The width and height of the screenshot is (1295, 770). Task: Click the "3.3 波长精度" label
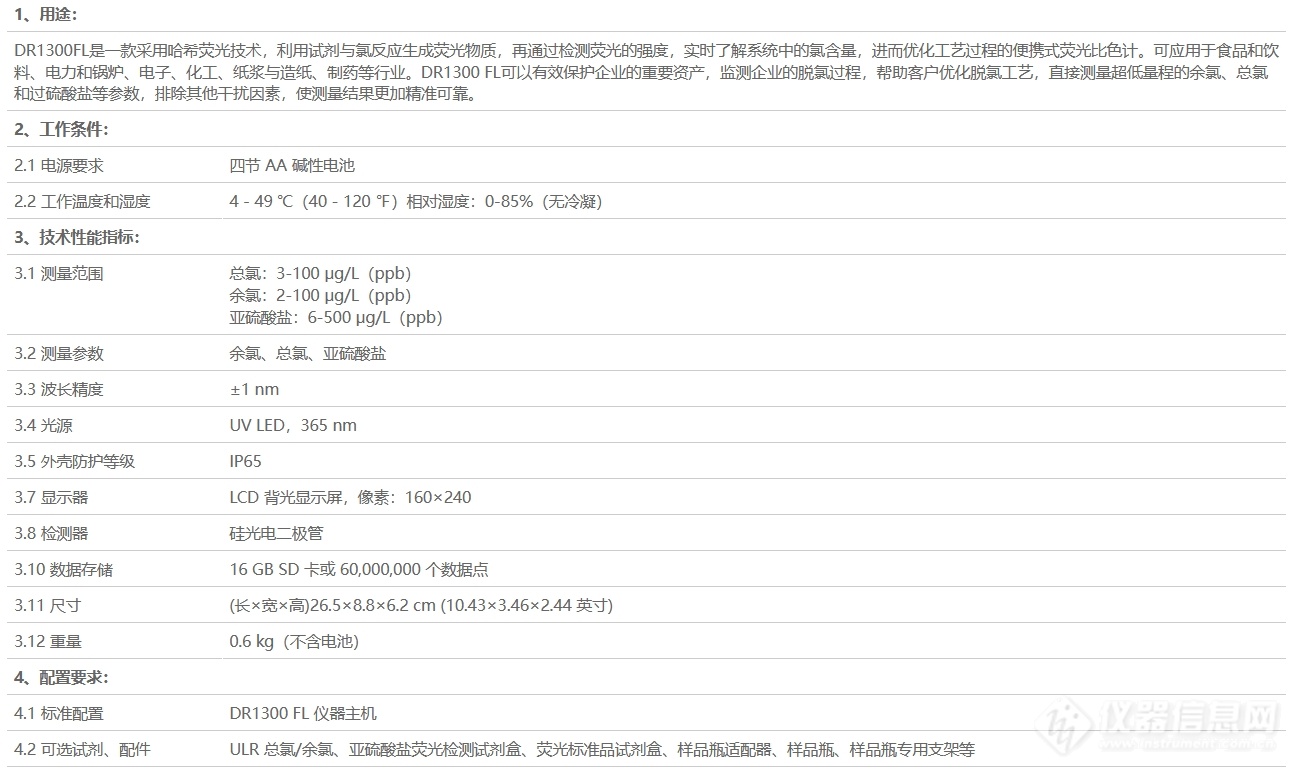pyautogui.click(x=59, y=389)
